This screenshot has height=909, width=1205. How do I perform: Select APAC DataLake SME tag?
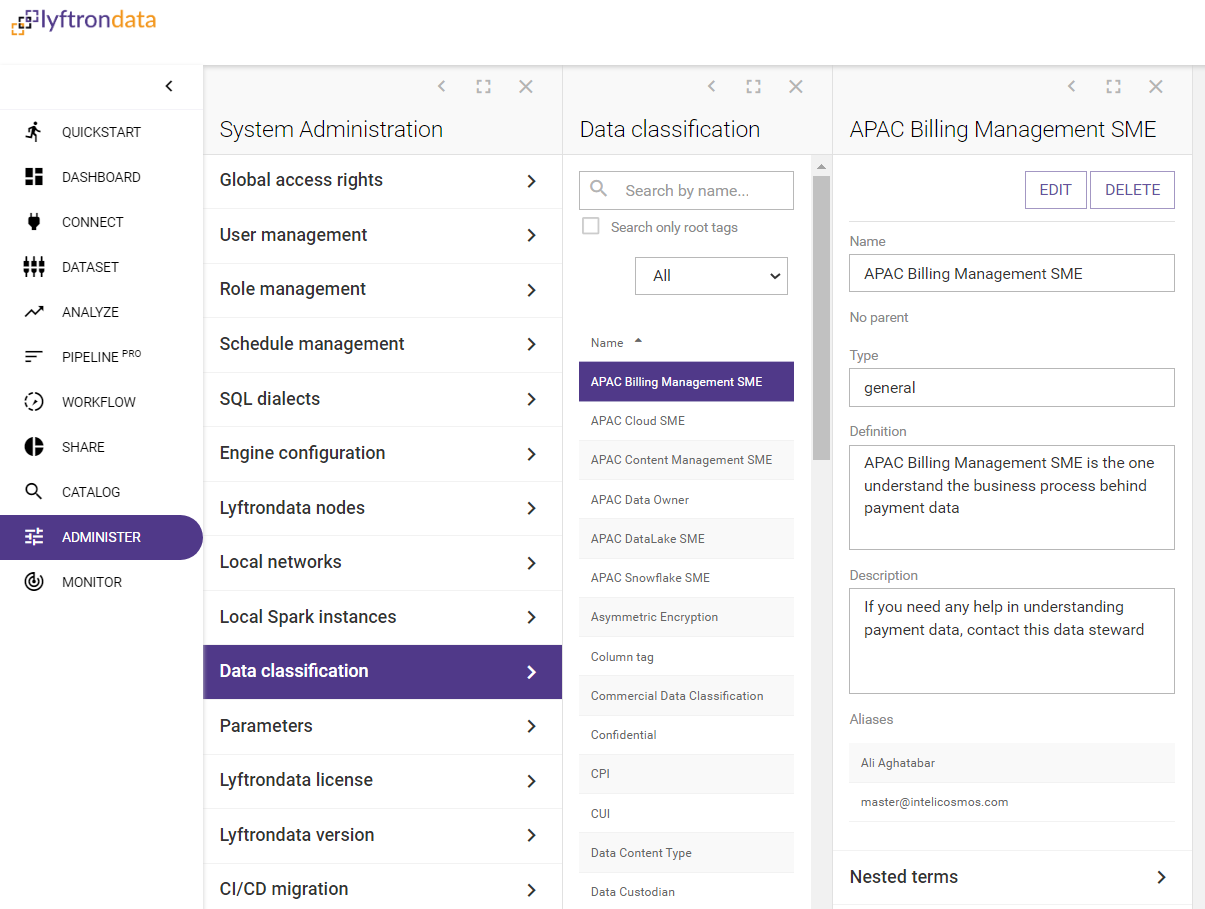click(686, 538)
